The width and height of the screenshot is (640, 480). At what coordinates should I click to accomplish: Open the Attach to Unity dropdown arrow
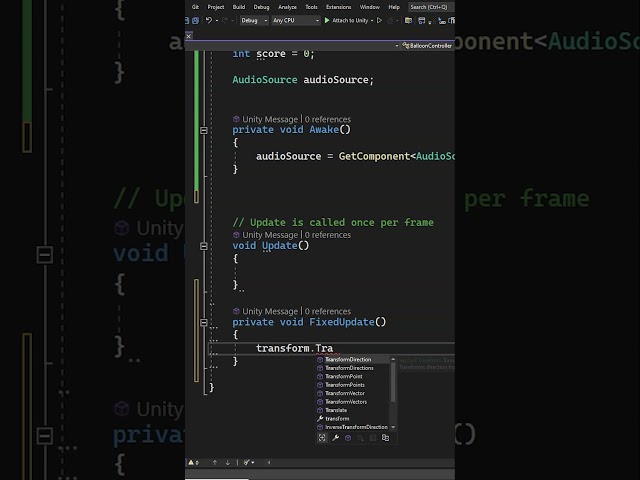pyautogui.click(x=372, y=20)
